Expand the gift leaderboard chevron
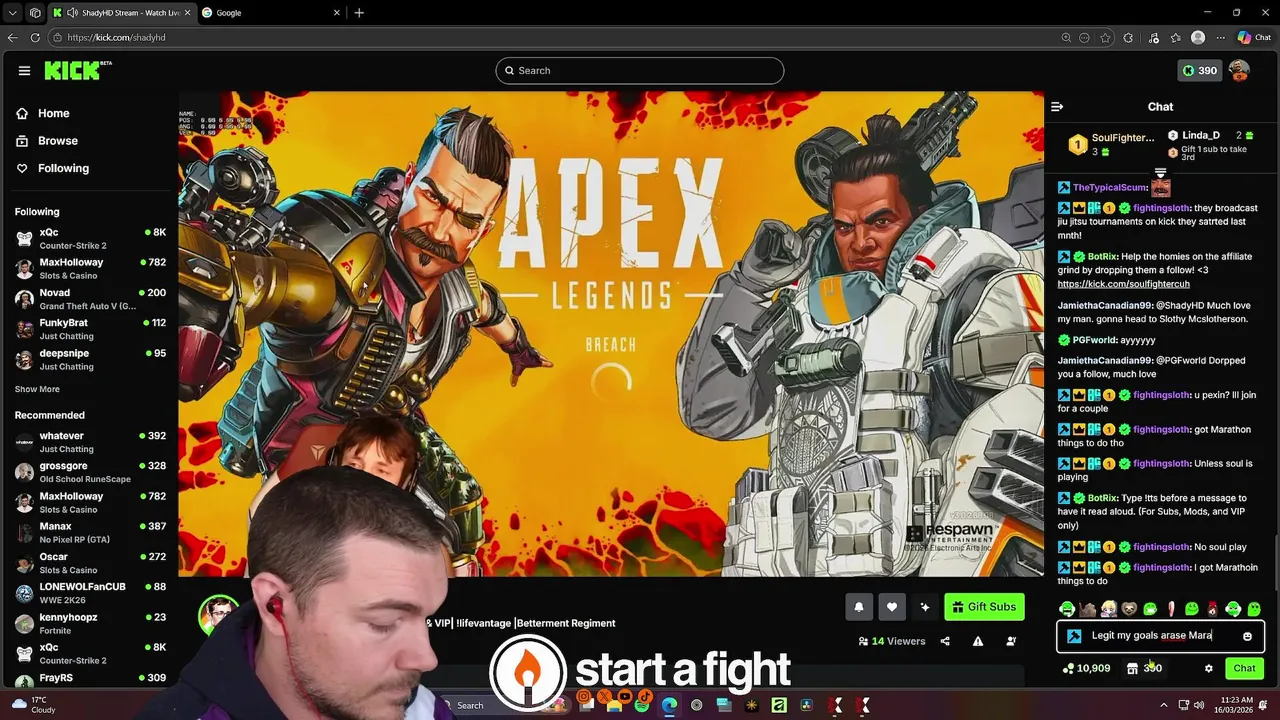Screen dimensions: 1280x720 click(x=1160, y=173)
